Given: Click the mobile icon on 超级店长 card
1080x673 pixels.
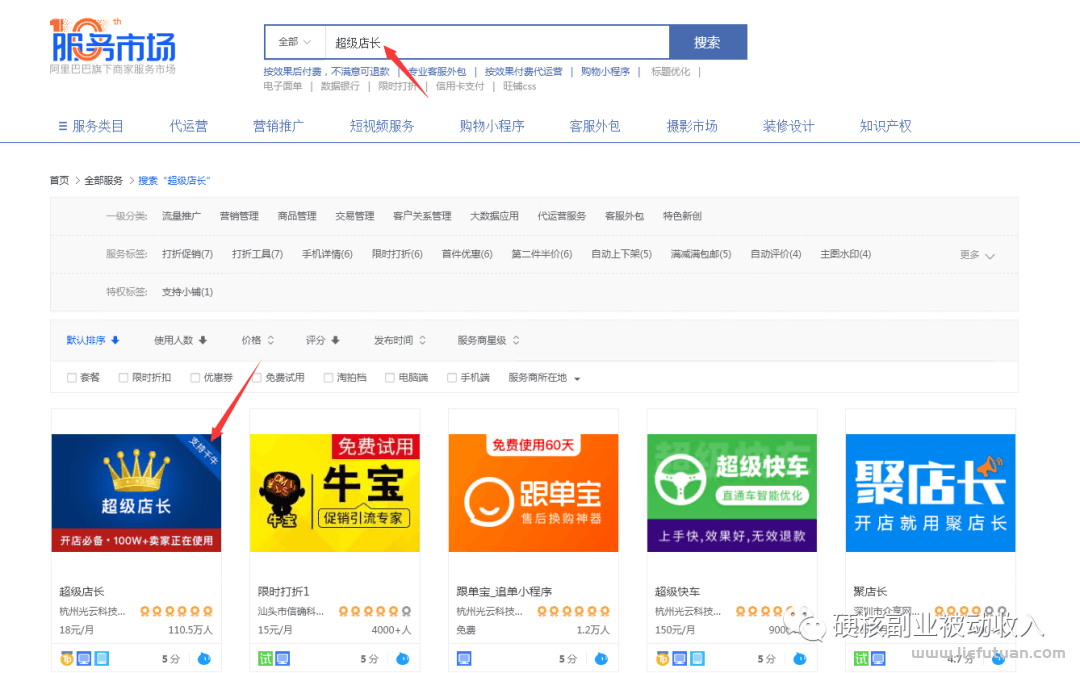Looking at the screenshot, I should click(102, 659).
